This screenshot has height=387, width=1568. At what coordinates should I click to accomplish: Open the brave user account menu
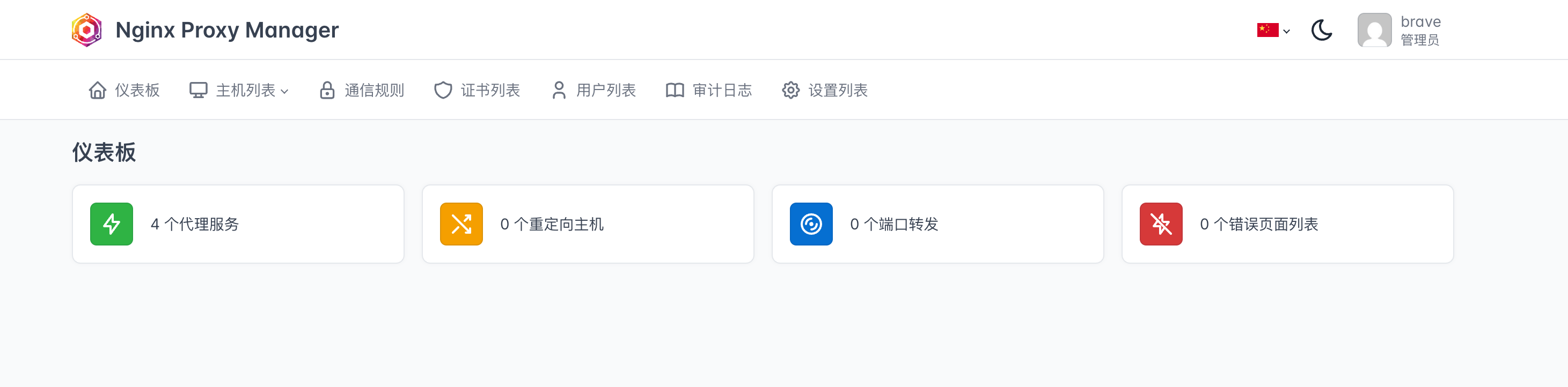tap(1400, 31)
